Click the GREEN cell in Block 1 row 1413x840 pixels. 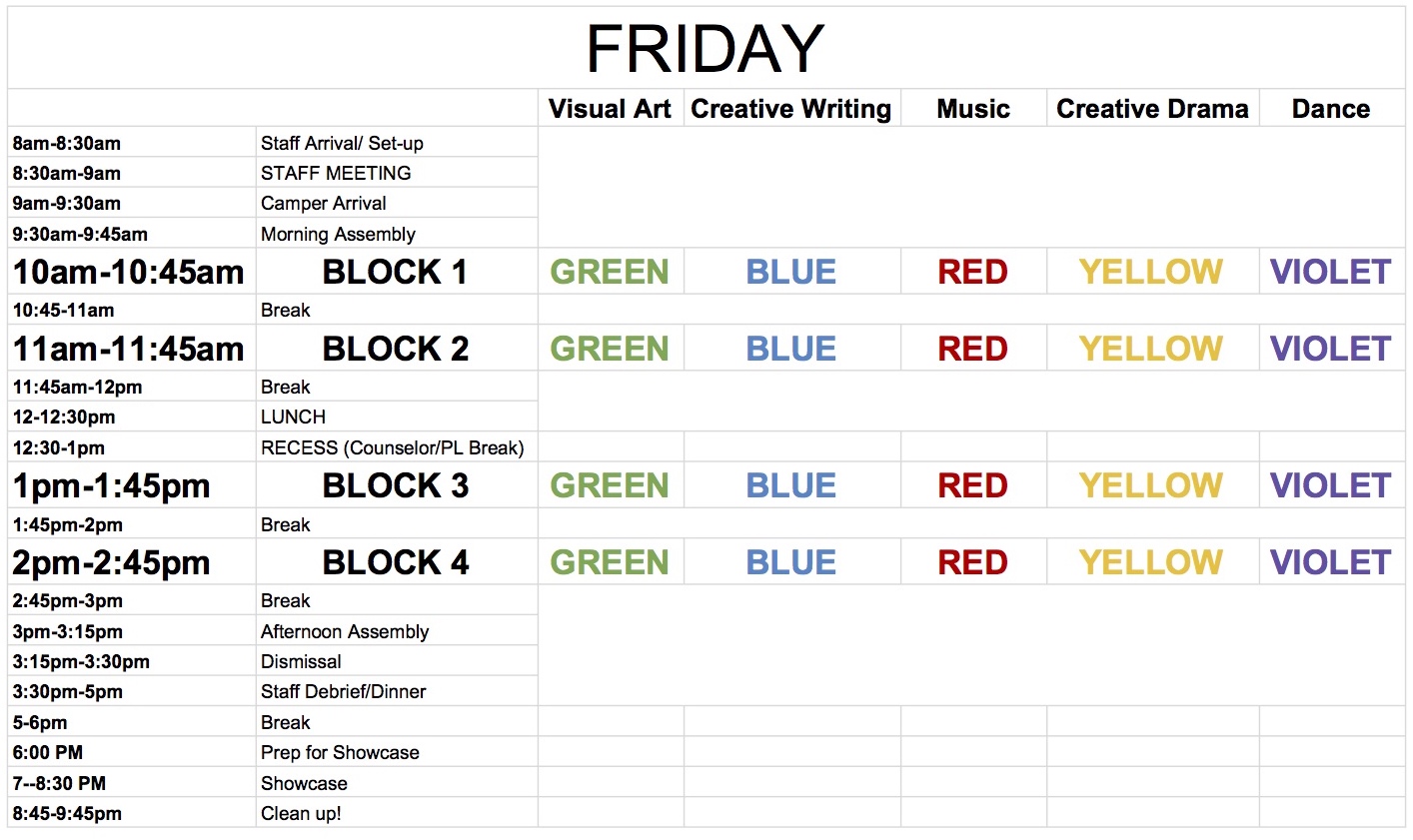(x=610, y=272)
